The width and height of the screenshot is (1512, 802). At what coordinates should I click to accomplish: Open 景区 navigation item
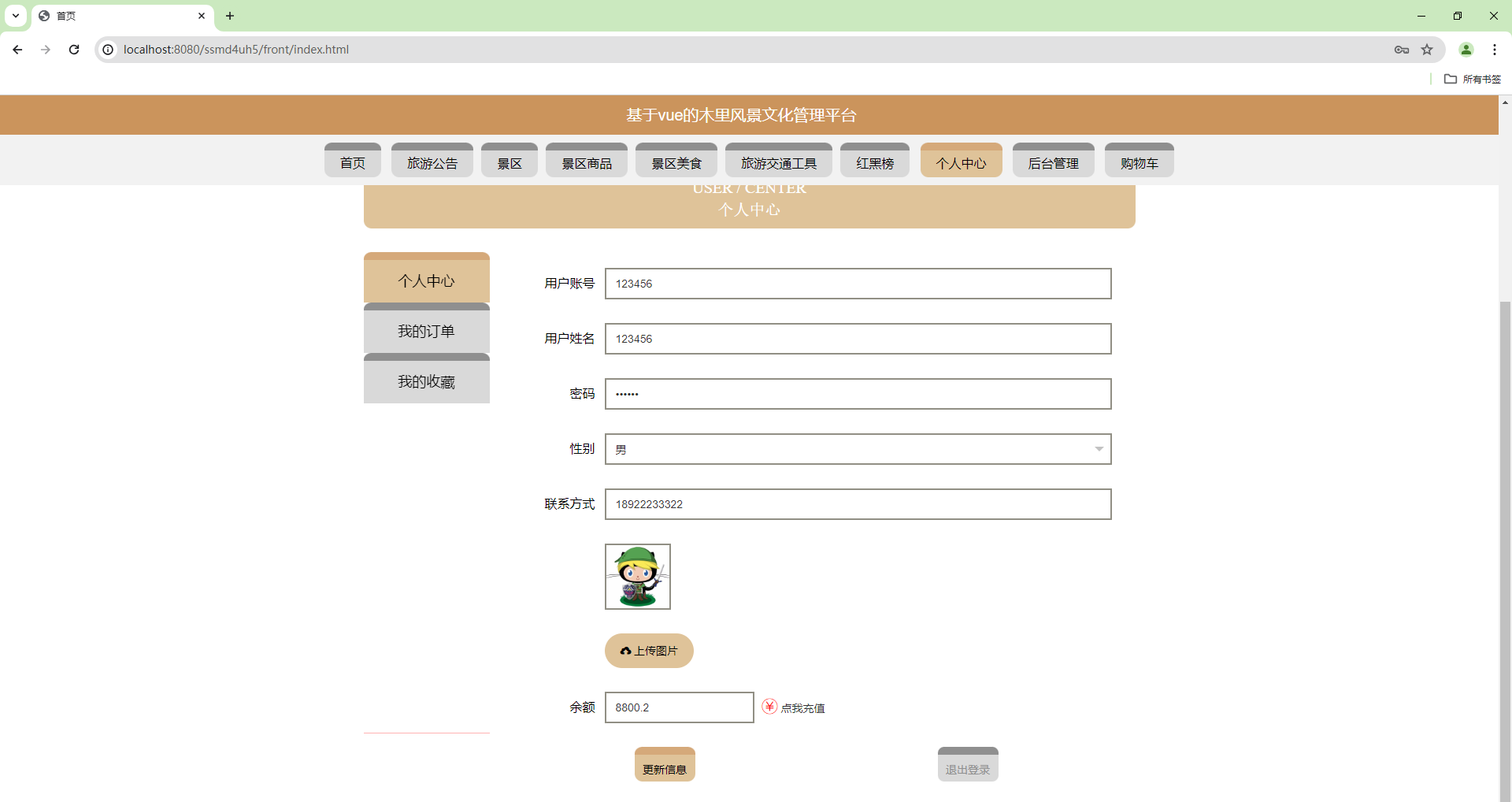[510, 161]
